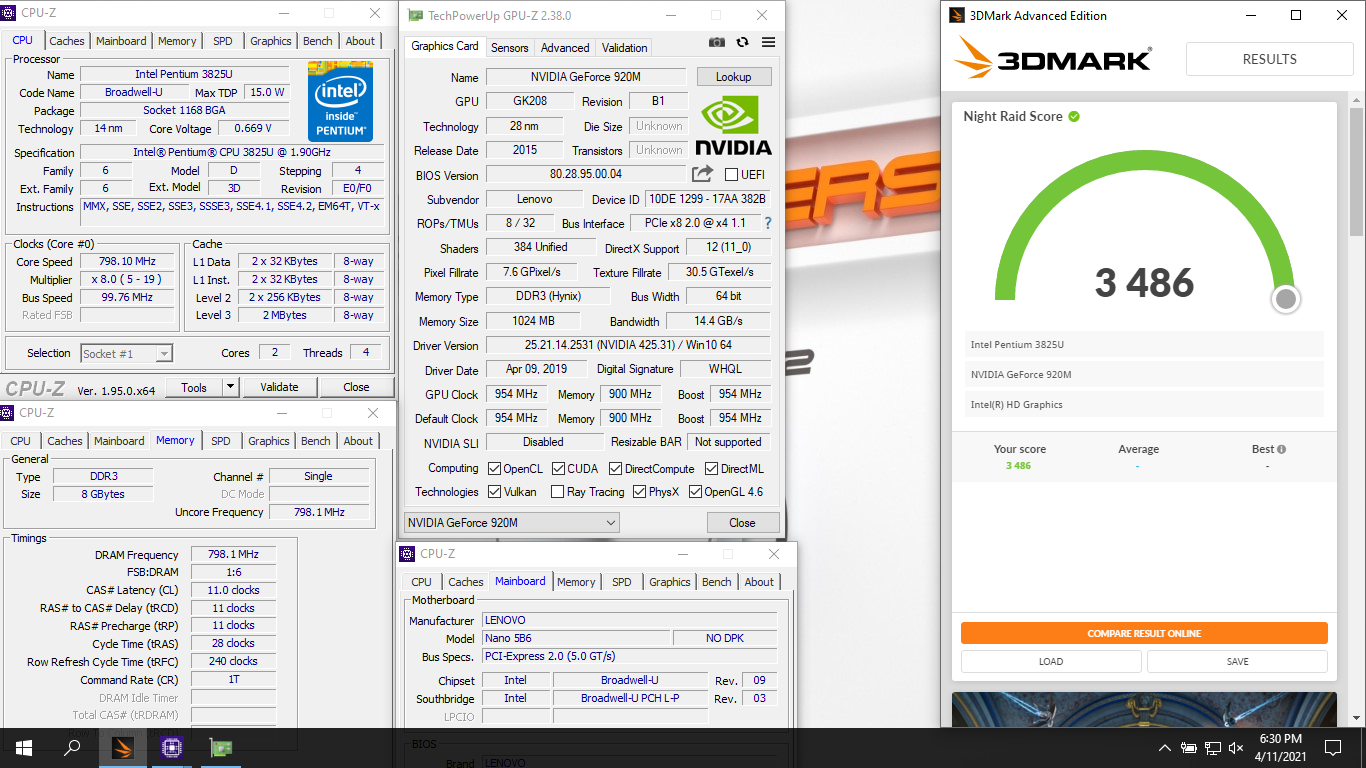Image resolution: width=1366 pixels, height=768 pixels.
Task: Open the Validation tab in GPU-Z
Action: tap(625, 47)
